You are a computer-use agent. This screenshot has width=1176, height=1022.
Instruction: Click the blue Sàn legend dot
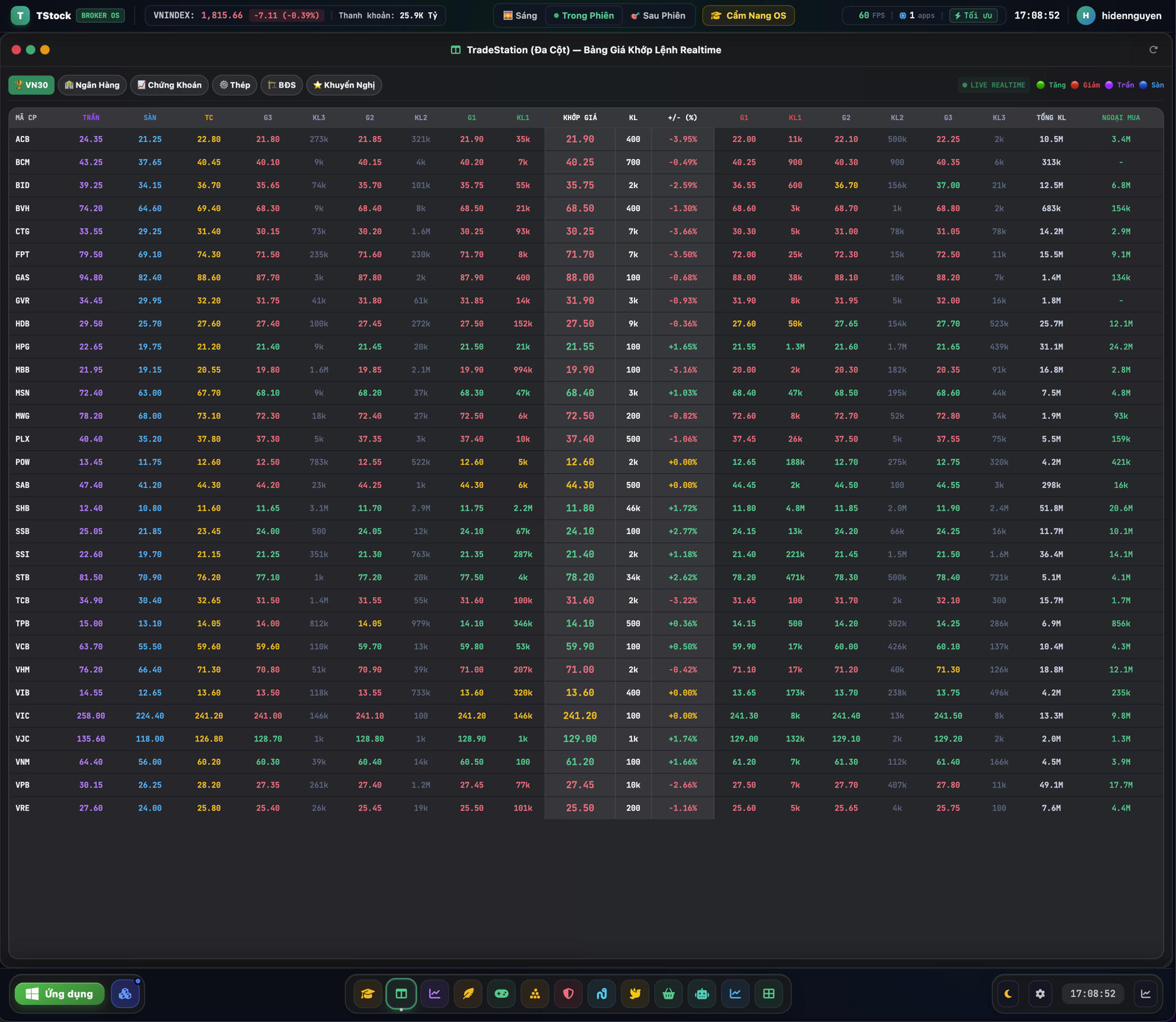click(x=1143, y=85)
